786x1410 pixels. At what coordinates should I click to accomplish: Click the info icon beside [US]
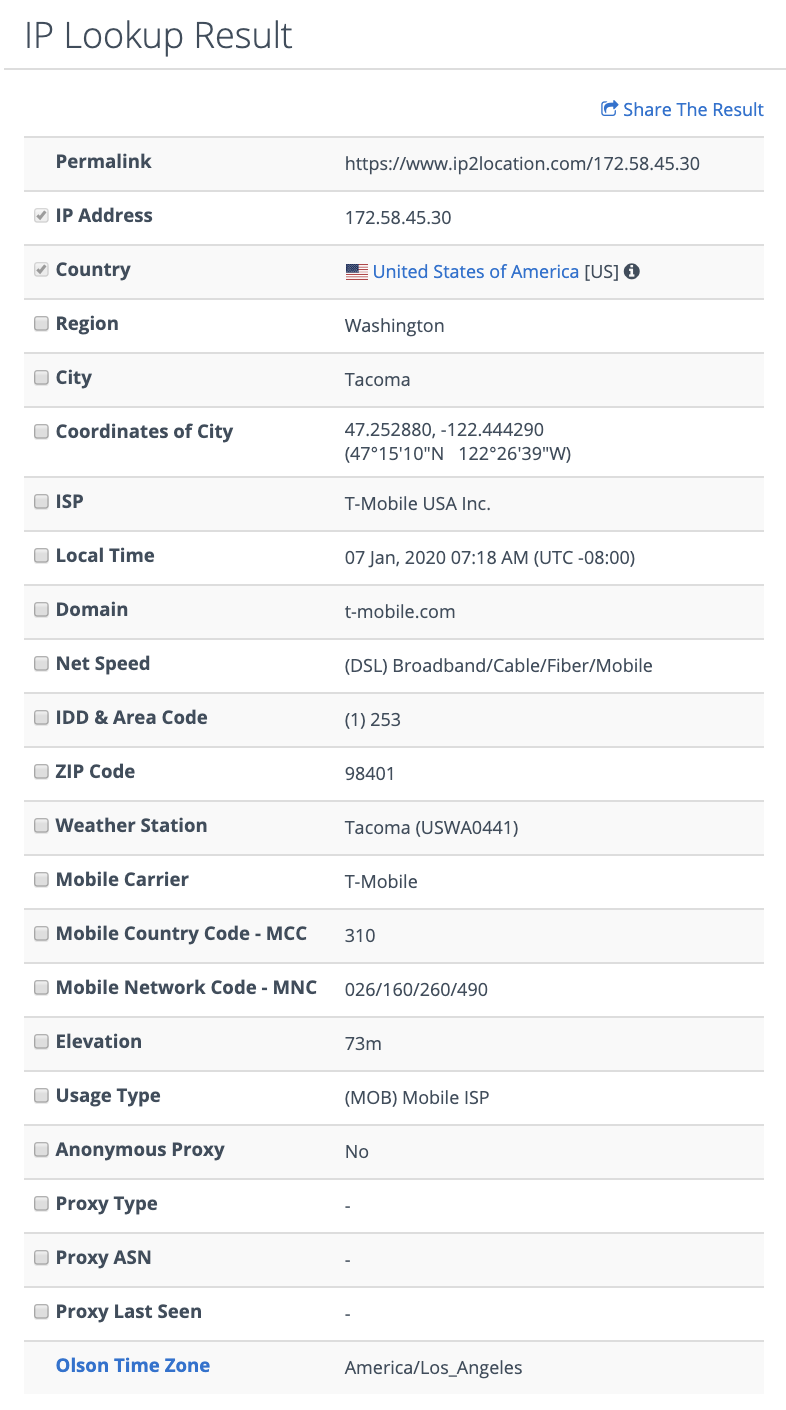[x=632, y=271]
